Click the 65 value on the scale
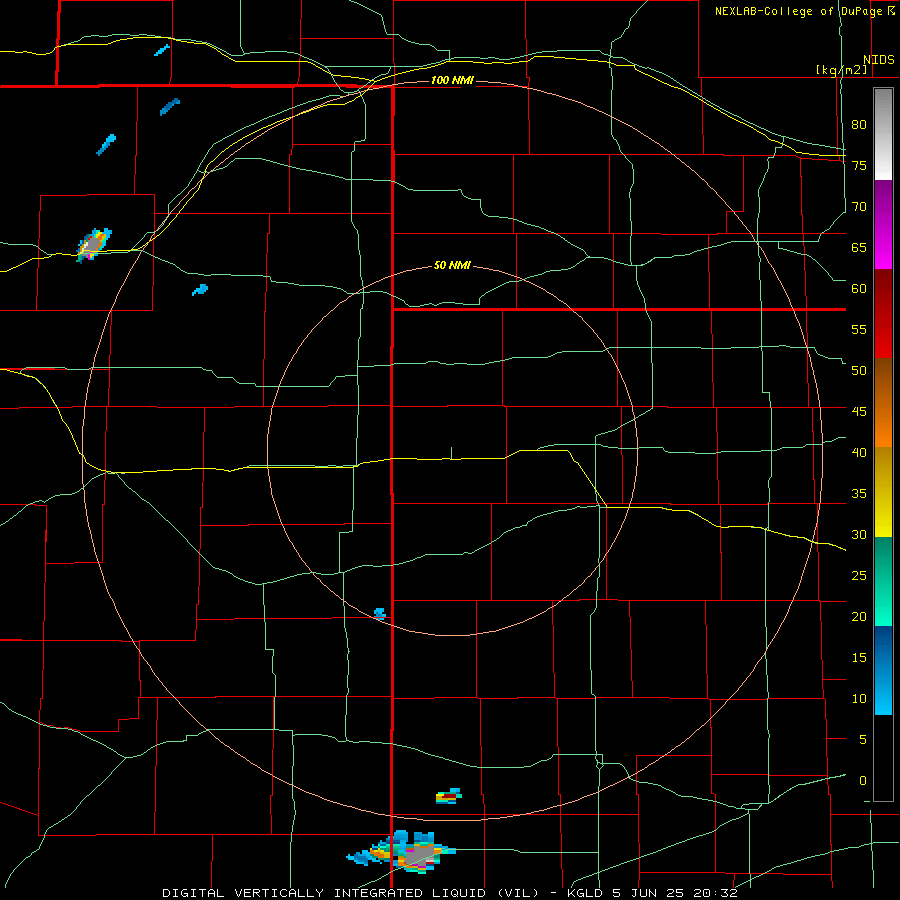This screenshot has width=900, height=900. 859,247
